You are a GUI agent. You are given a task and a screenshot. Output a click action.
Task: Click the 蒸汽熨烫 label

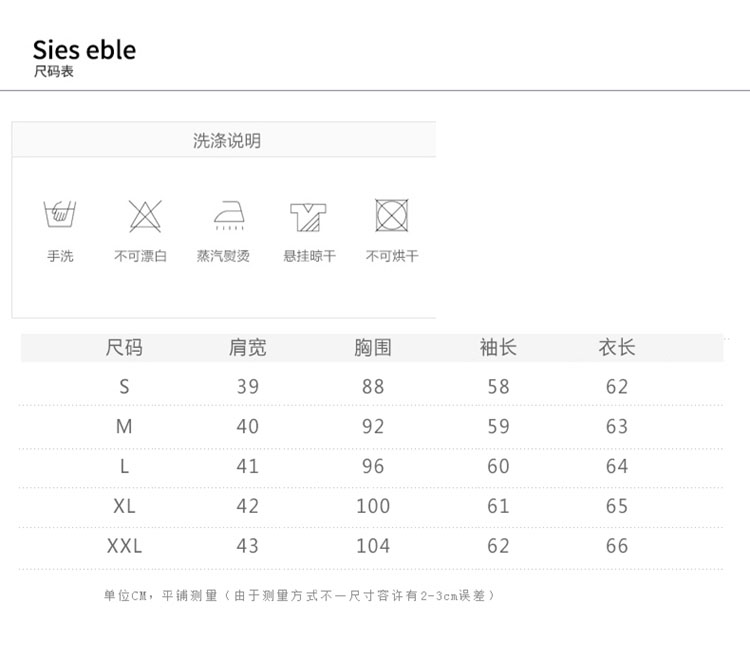(x=223, y=256)
